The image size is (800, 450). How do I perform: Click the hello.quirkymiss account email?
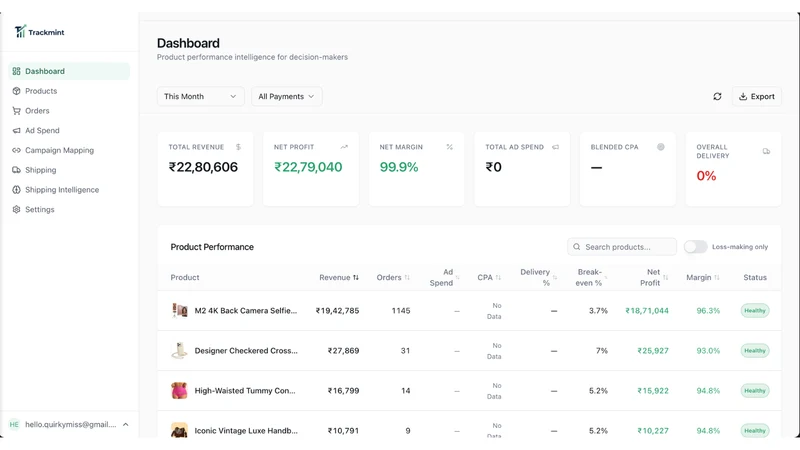[x=70, y=424]
